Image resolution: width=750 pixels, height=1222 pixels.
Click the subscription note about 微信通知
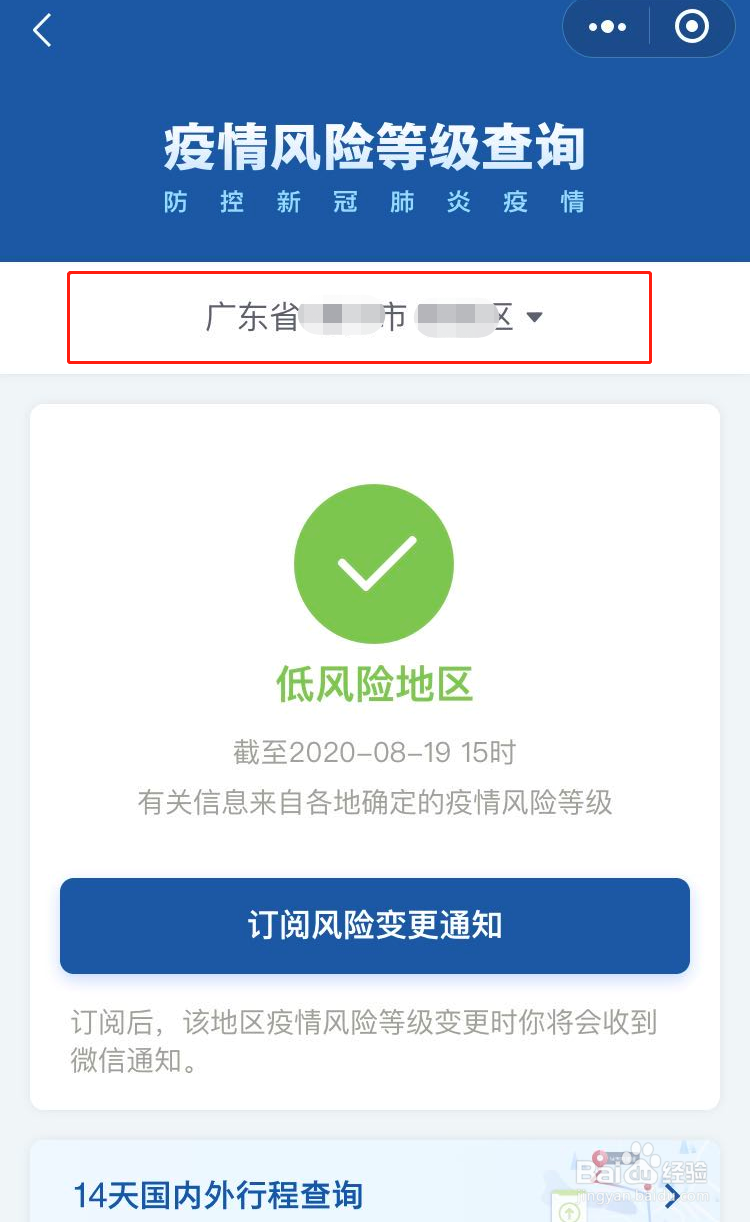tap(364, 1041)
